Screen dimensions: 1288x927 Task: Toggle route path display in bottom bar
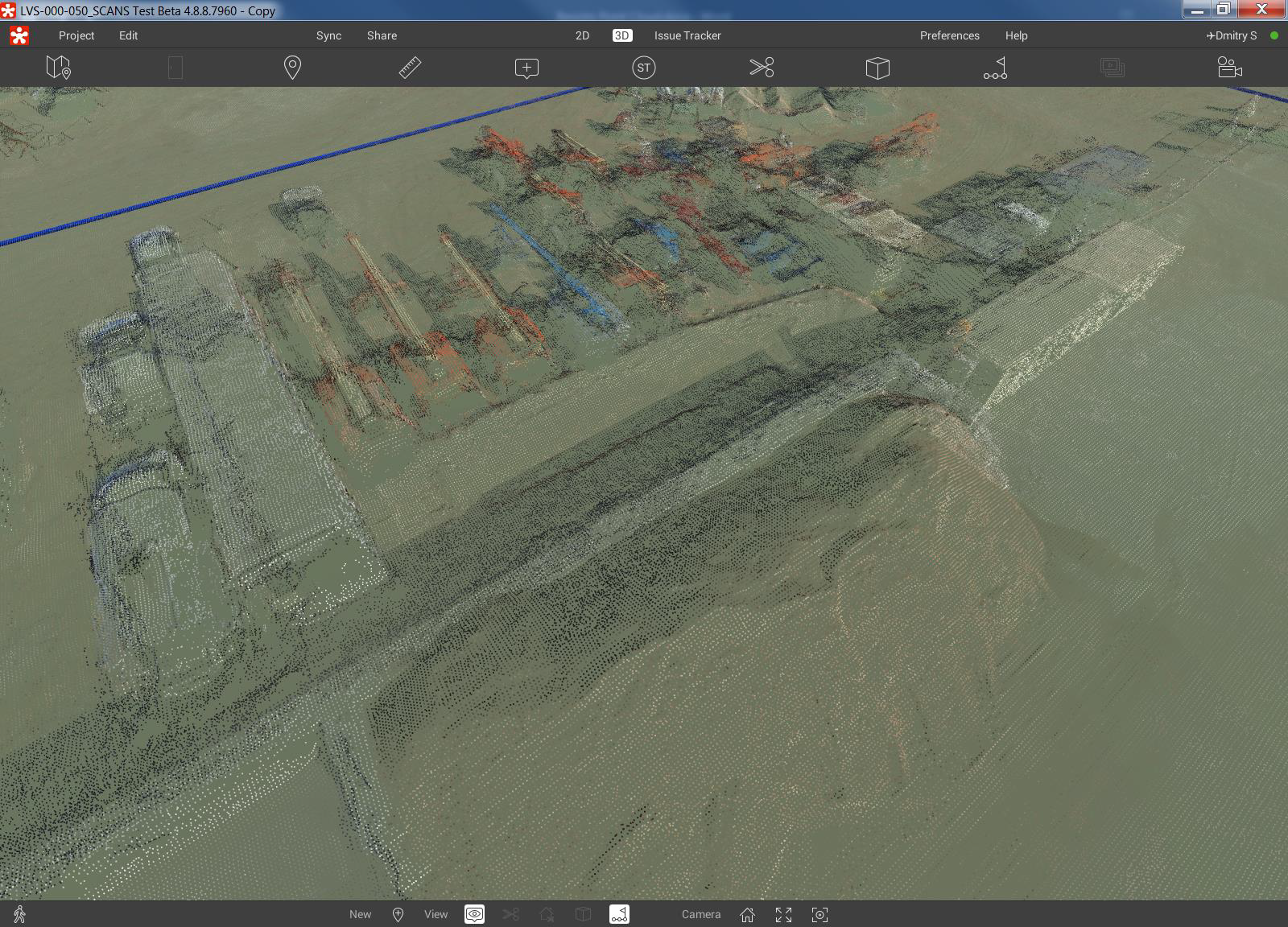coord(619,914)
